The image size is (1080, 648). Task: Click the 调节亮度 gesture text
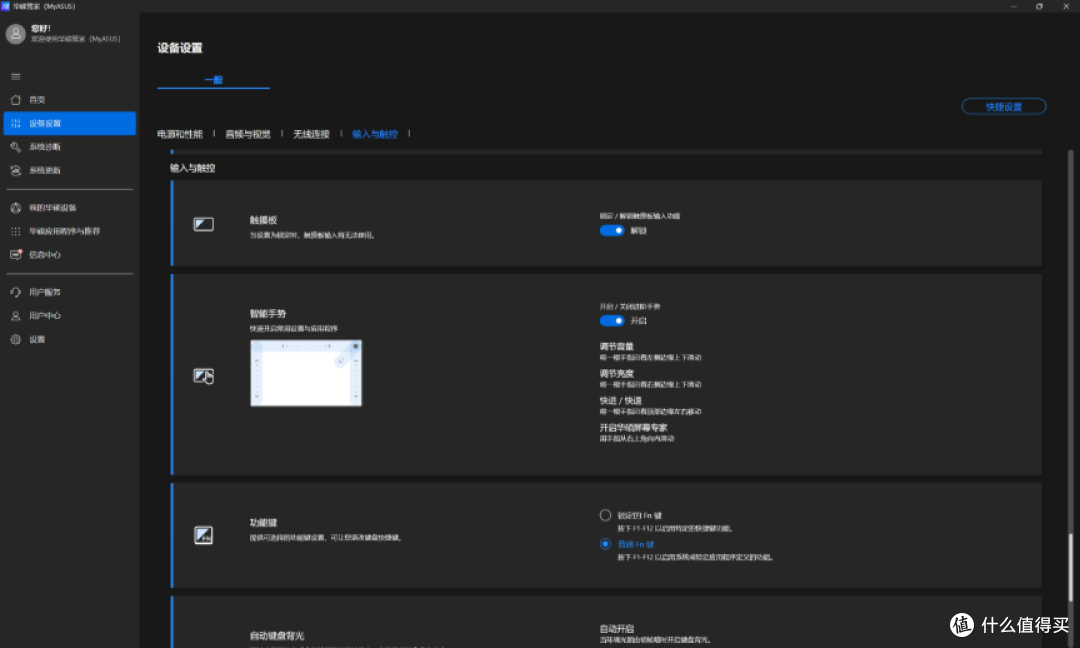coord(616,373)
